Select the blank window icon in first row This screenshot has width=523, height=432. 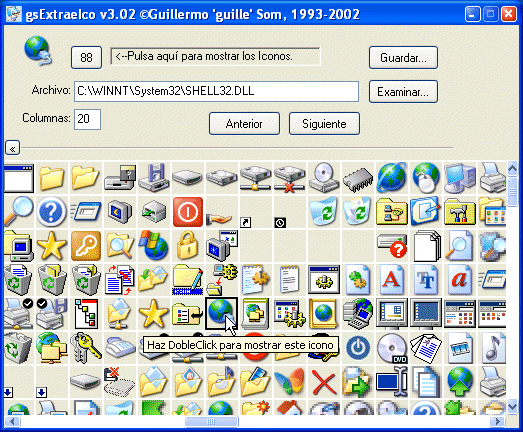pyautogui.click(x=19, y=178)
